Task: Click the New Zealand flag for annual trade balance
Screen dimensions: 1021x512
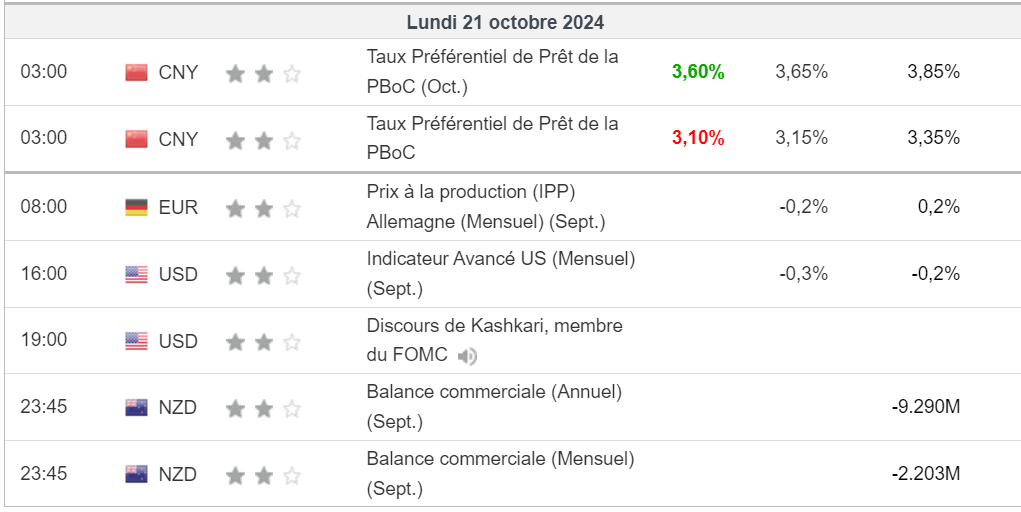Action: [x=136, y=407]
